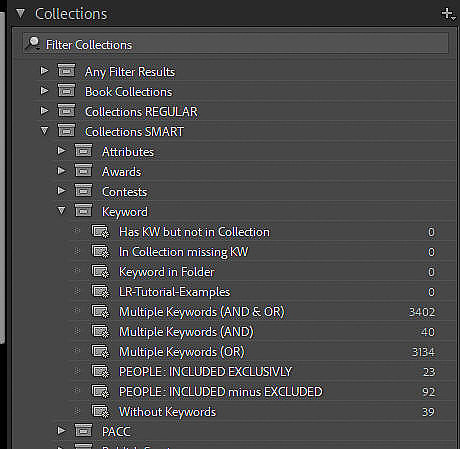460x449 pixels.
Task: Expand the Contests collection set
Action: pos(61,191)
